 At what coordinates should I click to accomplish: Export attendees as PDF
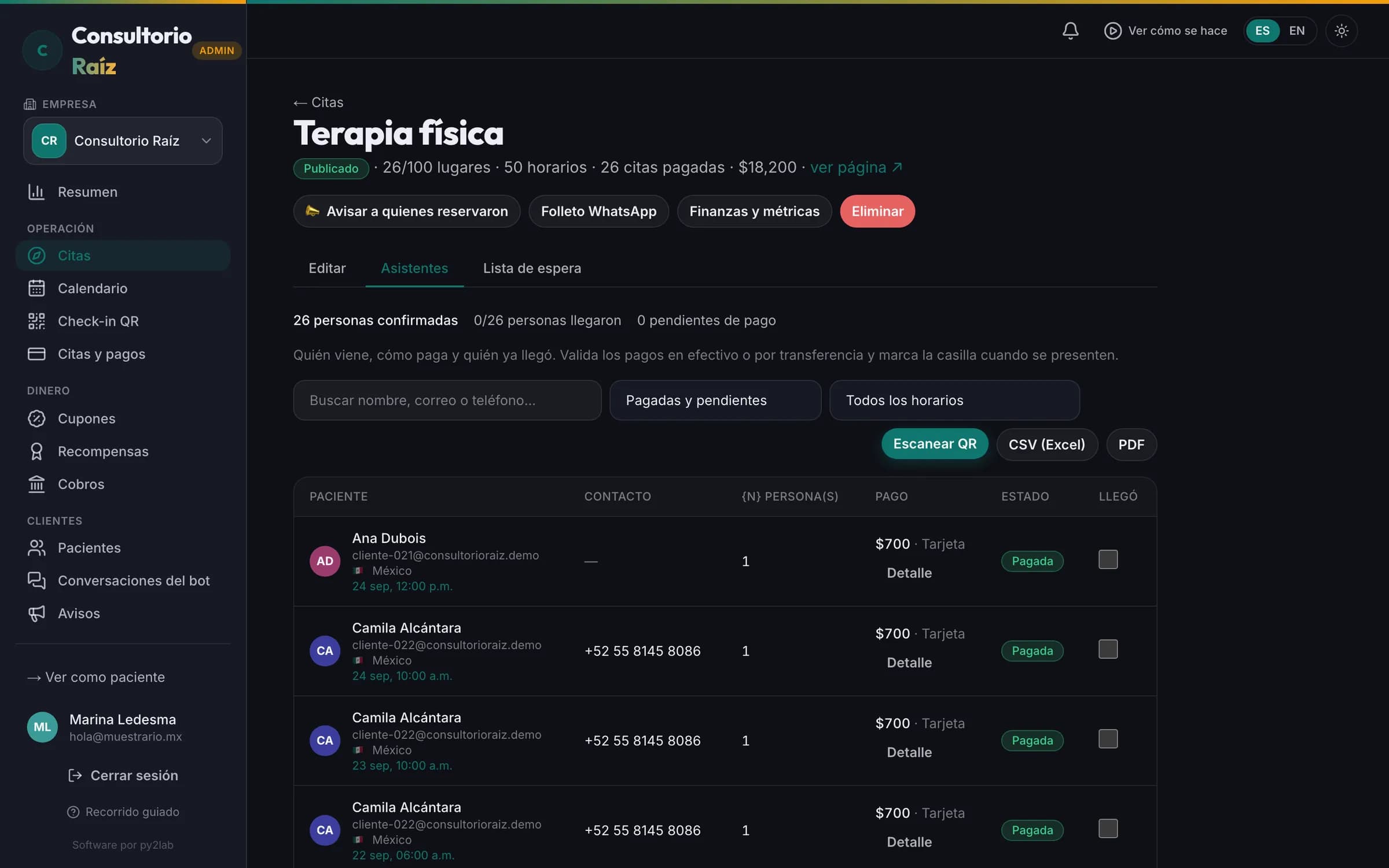(x=1131, y=444)
